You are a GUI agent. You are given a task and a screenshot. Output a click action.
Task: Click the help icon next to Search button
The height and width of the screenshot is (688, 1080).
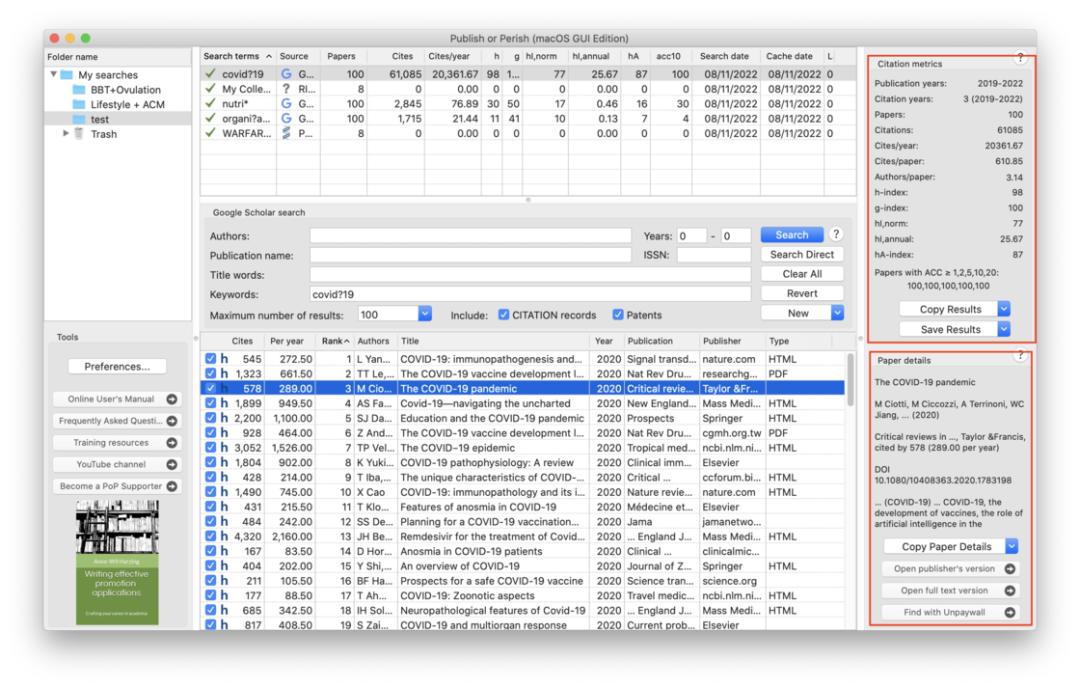(x=835, y=235)
